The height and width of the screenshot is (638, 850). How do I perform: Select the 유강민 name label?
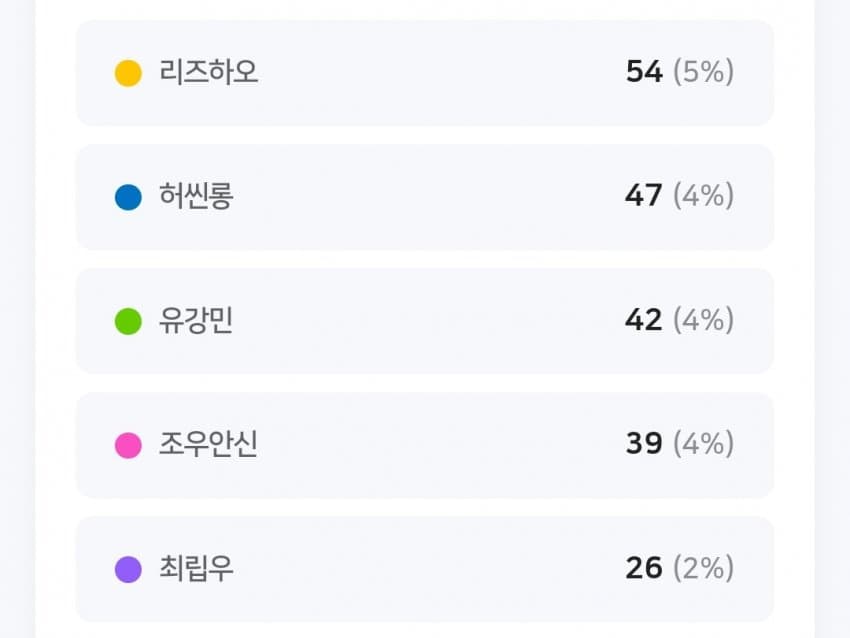pos(196,320)
